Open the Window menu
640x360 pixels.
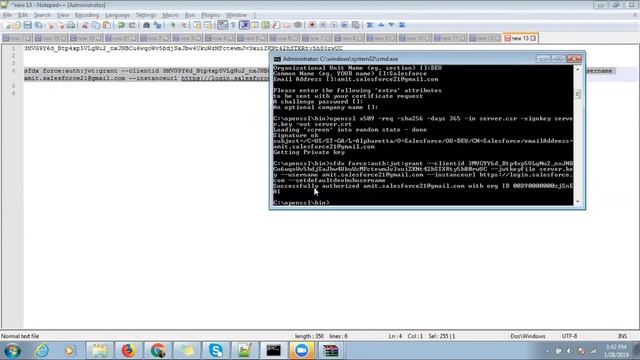(x=236, y=15)
